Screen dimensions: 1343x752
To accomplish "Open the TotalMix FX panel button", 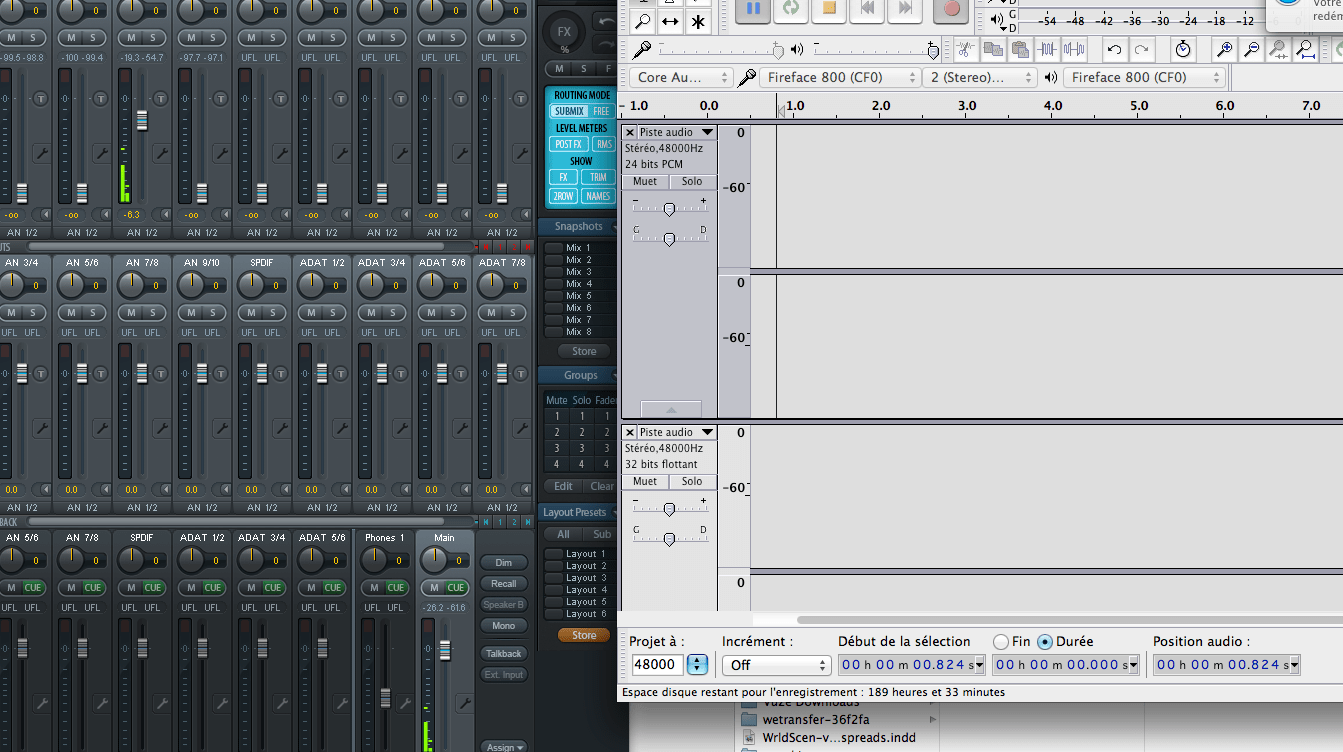I will (565, 31).
